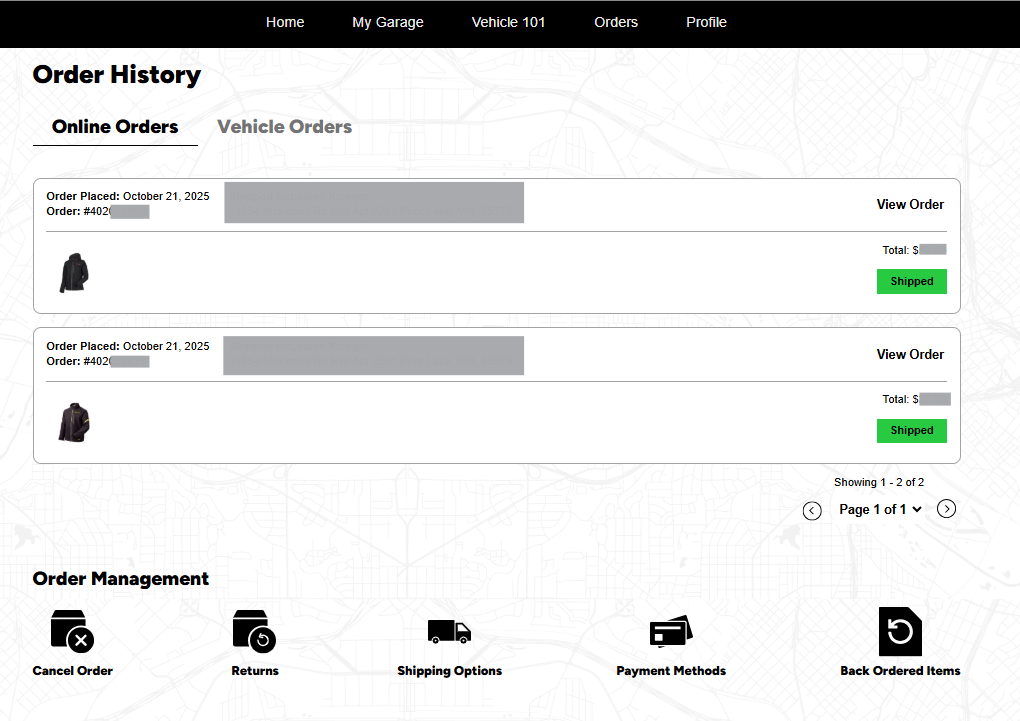Image resolution: width=1020 pixels, height=721 pixels.
Task: Open the second order's jacket with yellow trim thumbnail
Action: (x=74, y=422)
